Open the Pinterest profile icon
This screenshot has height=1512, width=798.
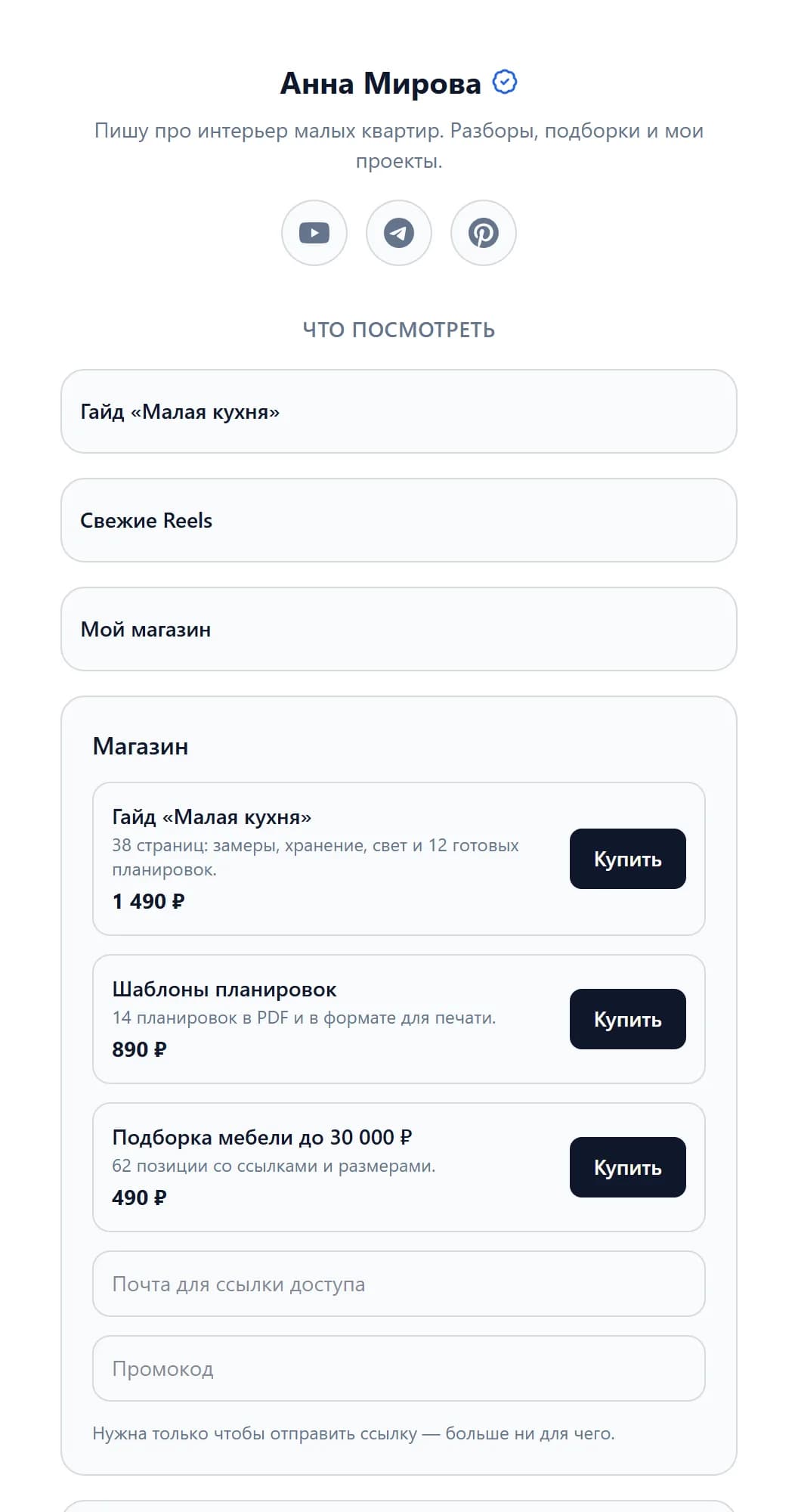(x=484, y=233)
